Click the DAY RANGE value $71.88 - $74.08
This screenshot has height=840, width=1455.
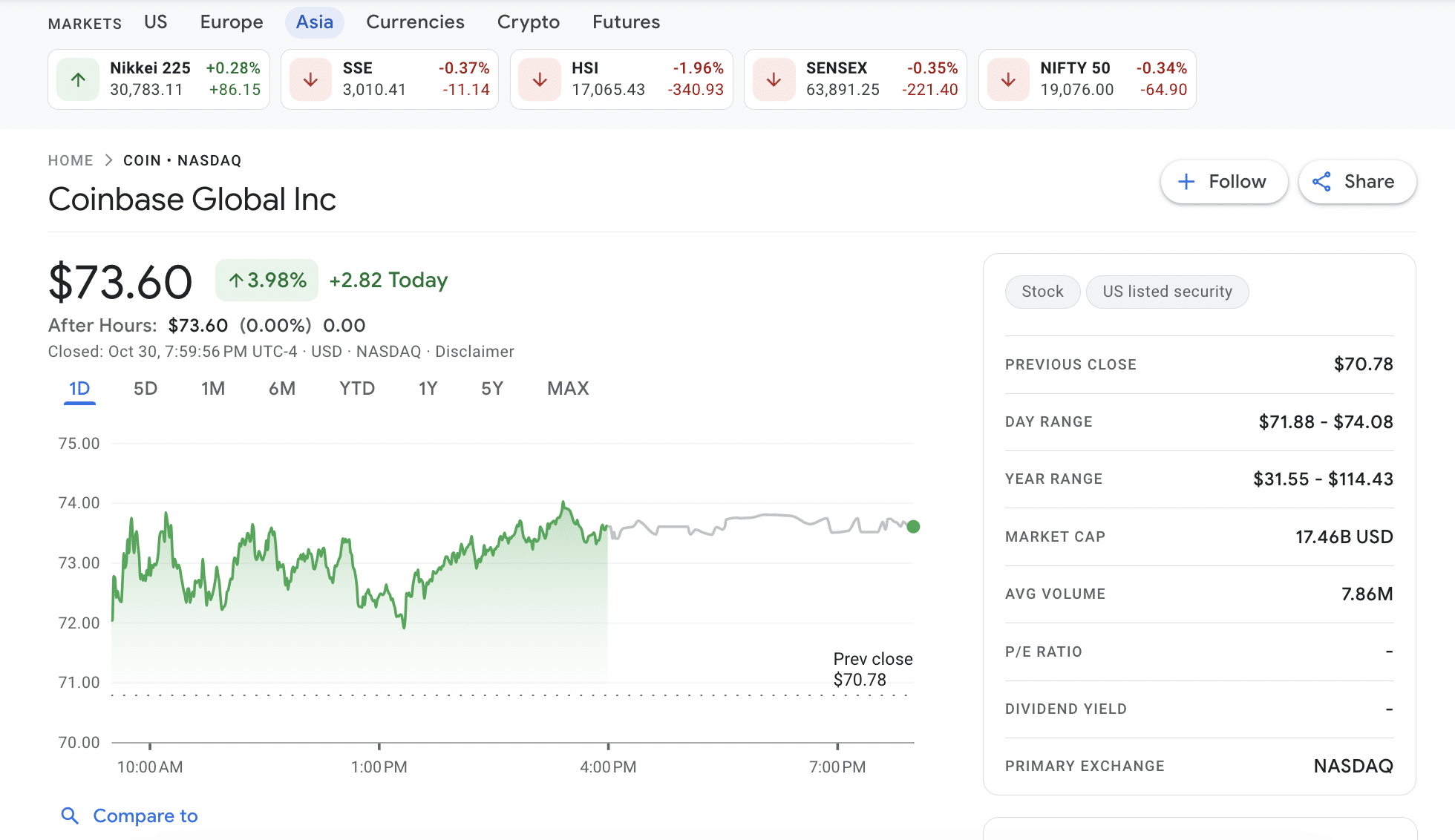point(1326,422)
